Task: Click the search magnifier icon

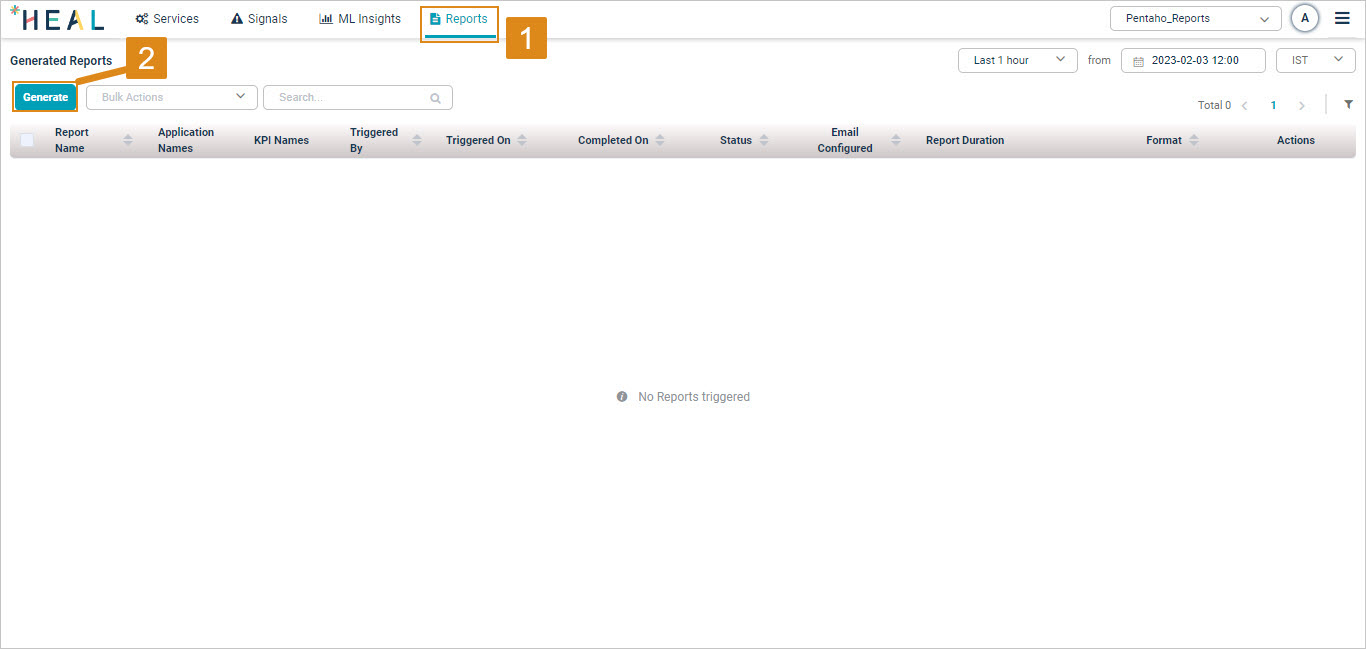Action: (435, 98)
